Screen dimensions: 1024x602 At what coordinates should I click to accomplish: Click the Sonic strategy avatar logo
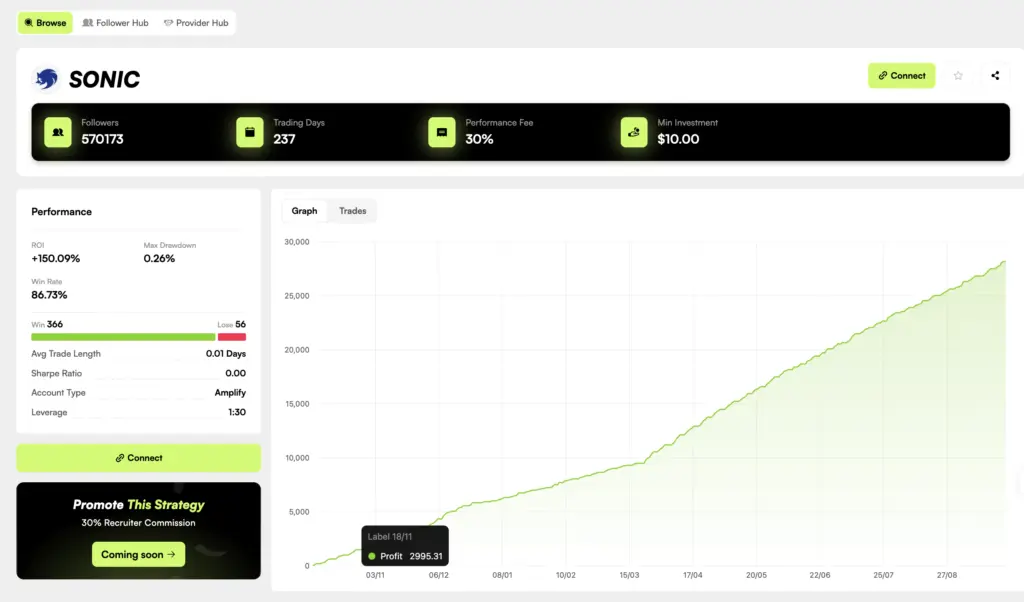tap(46, 79)
